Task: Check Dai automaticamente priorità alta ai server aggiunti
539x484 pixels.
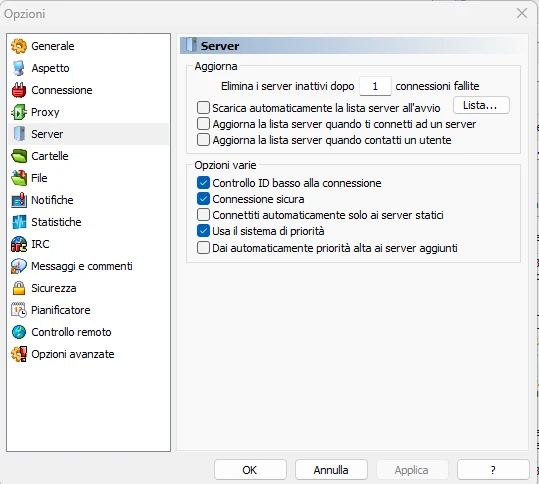Action: 203,248
